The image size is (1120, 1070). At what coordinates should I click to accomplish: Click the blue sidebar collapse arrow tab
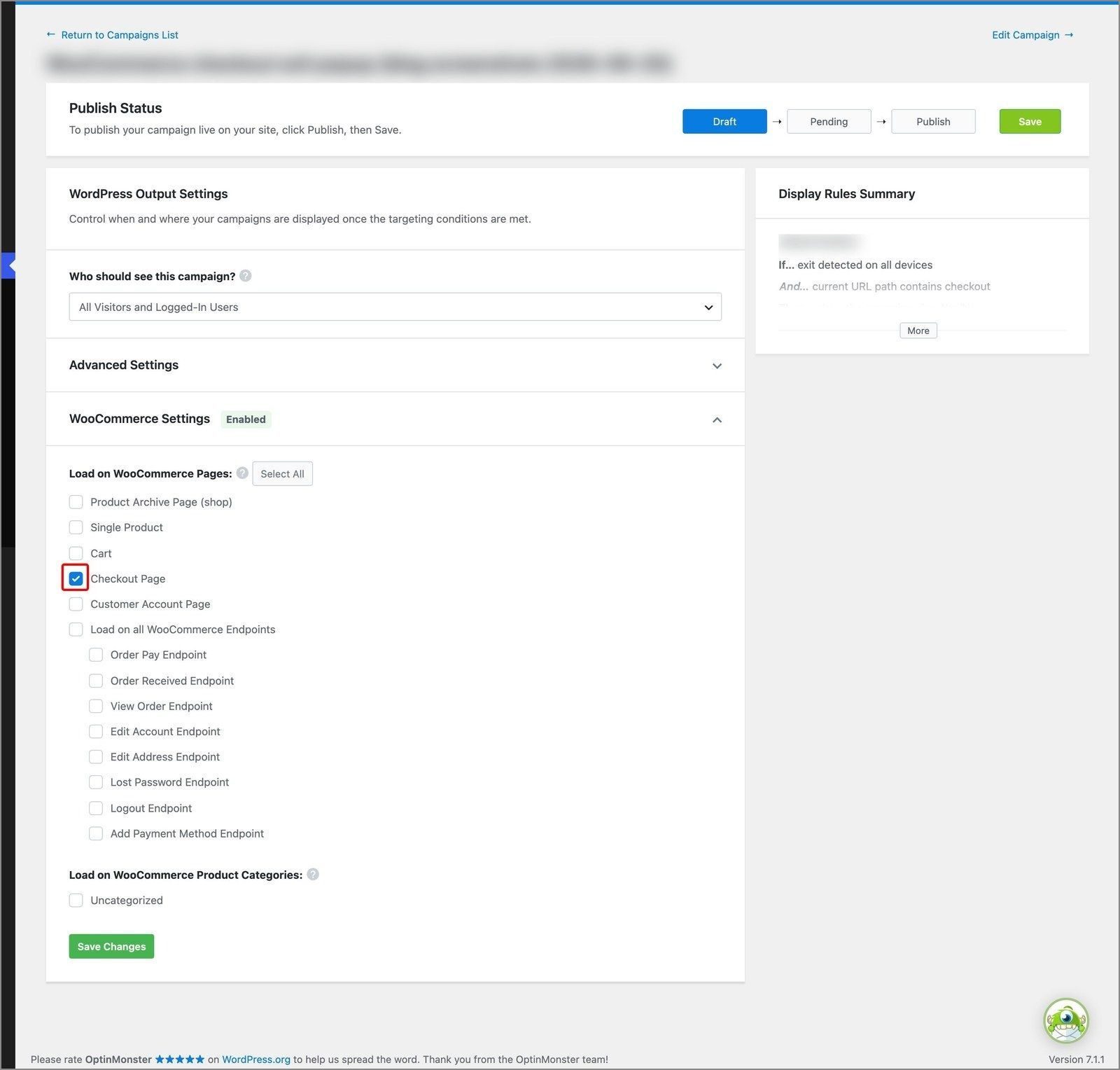8,265
